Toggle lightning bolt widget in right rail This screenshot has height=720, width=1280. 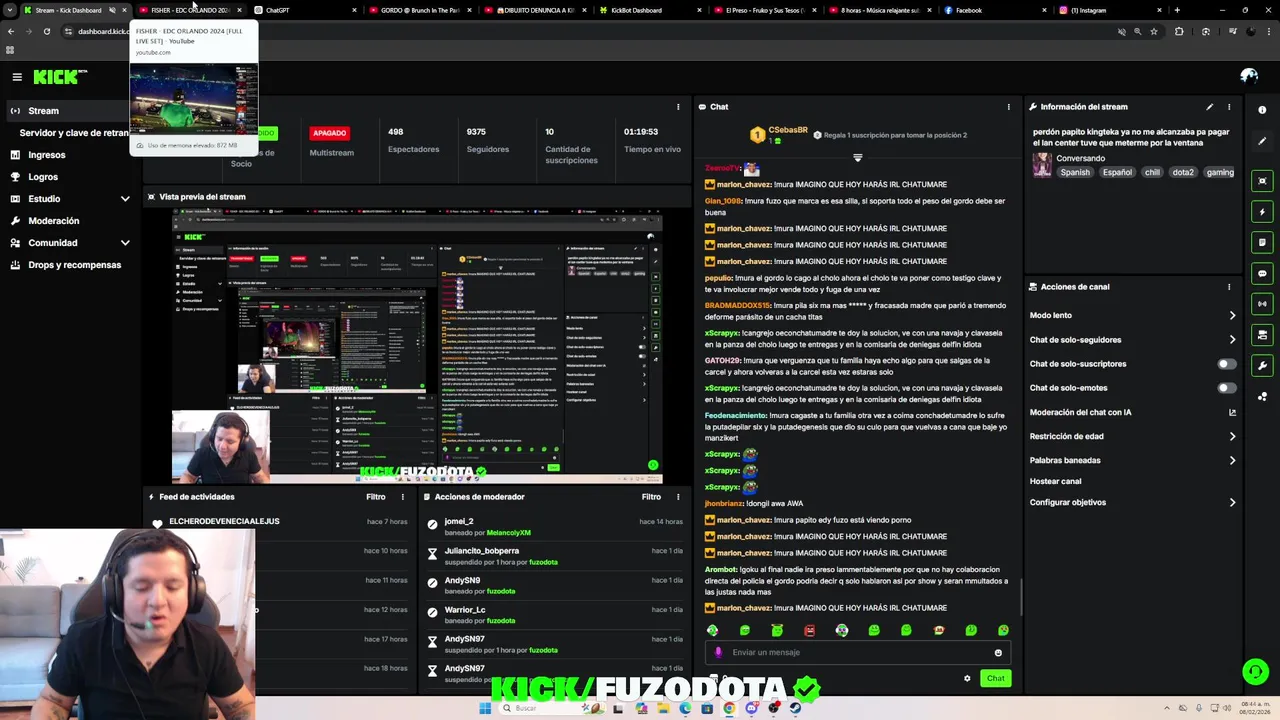tap(1262, 212)
